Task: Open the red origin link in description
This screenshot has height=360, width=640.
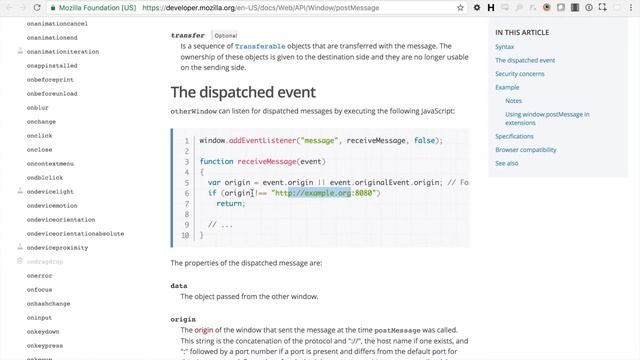Action: coord(204,330)
